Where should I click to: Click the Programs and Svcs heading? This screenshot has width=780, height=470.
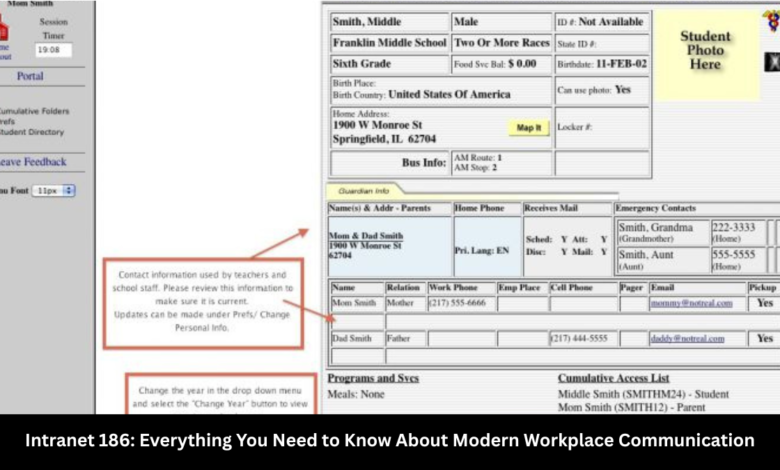[373, 378]
